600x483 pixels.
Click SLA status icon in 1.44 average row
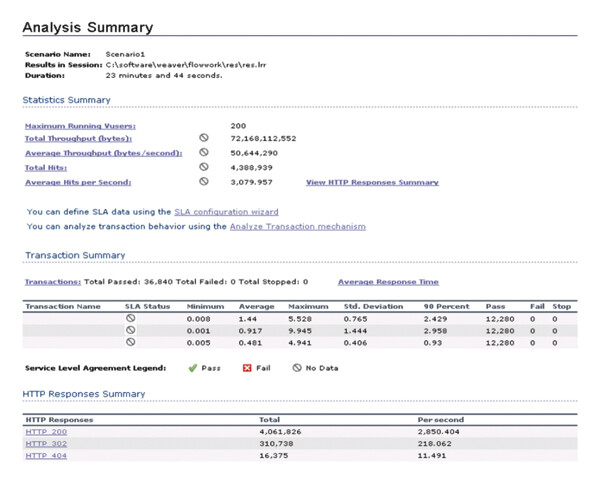(x=131, y=318)
